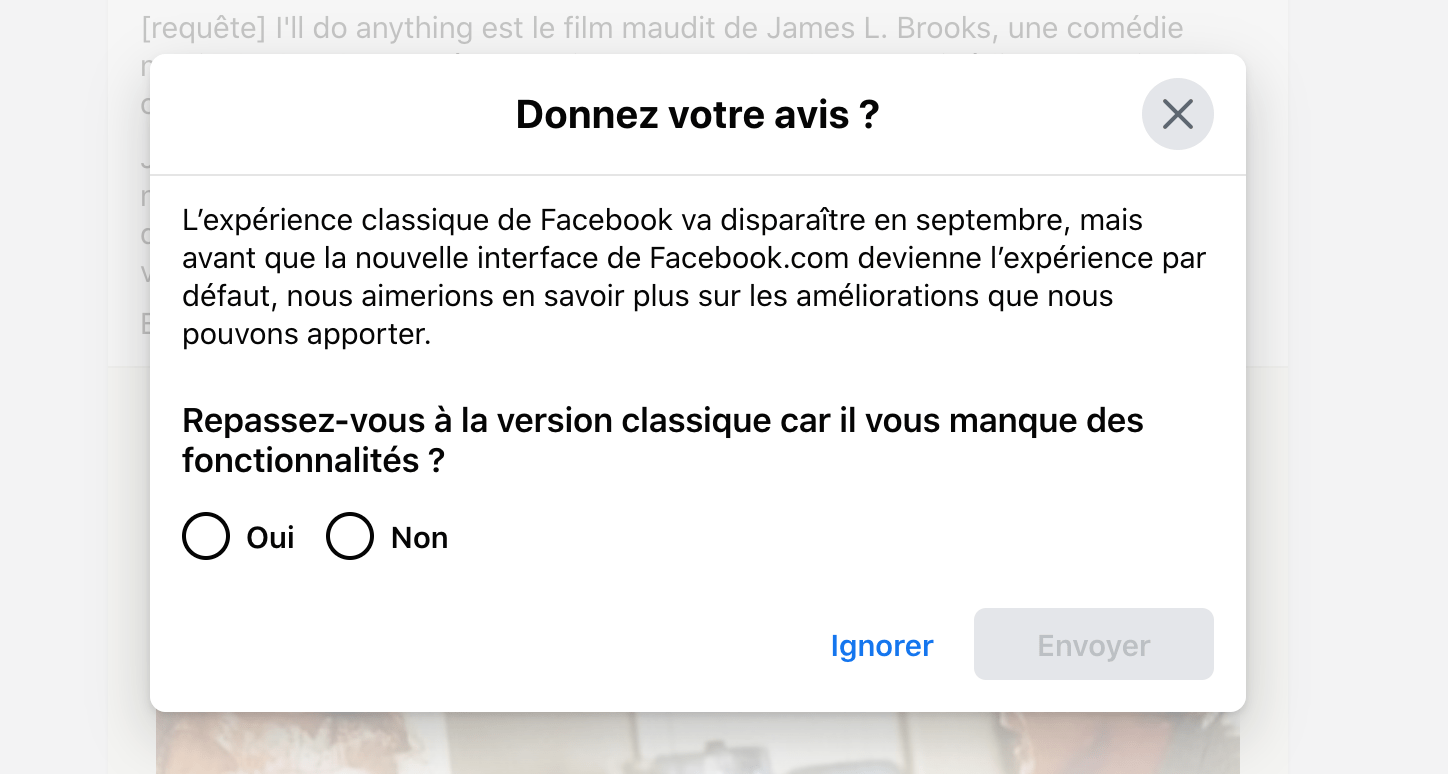Click the paragraph about Facebook's classic experience
1448x774 pixels.
point(694,277)
